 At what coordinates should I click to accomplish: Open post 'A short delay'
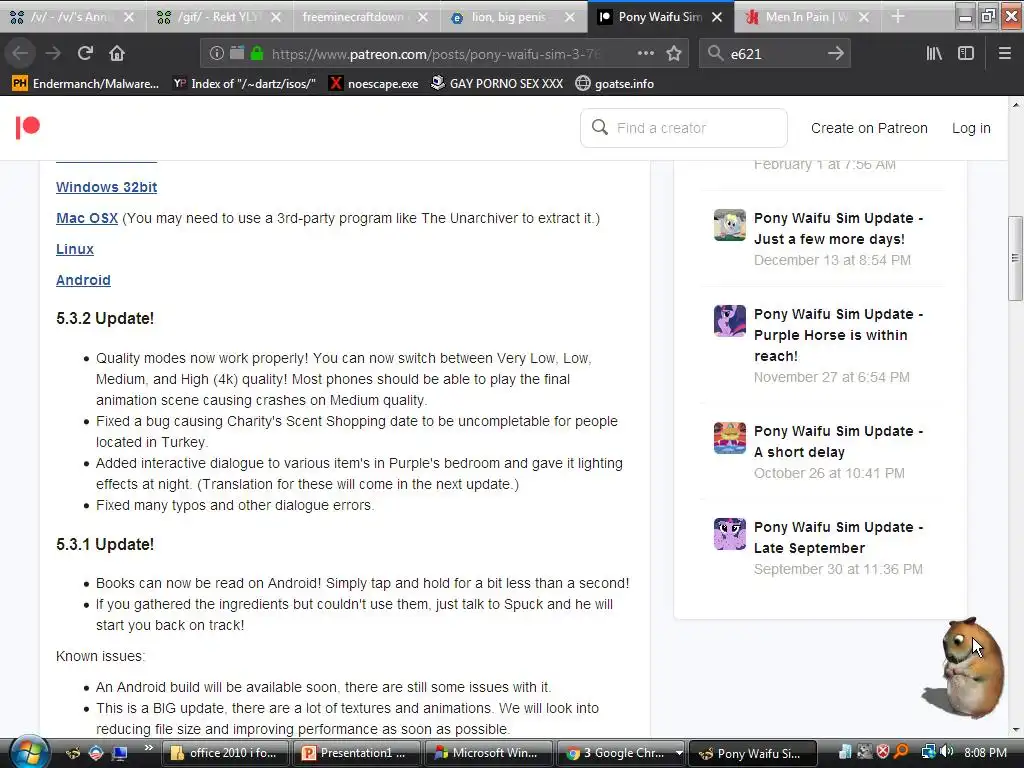838,441
